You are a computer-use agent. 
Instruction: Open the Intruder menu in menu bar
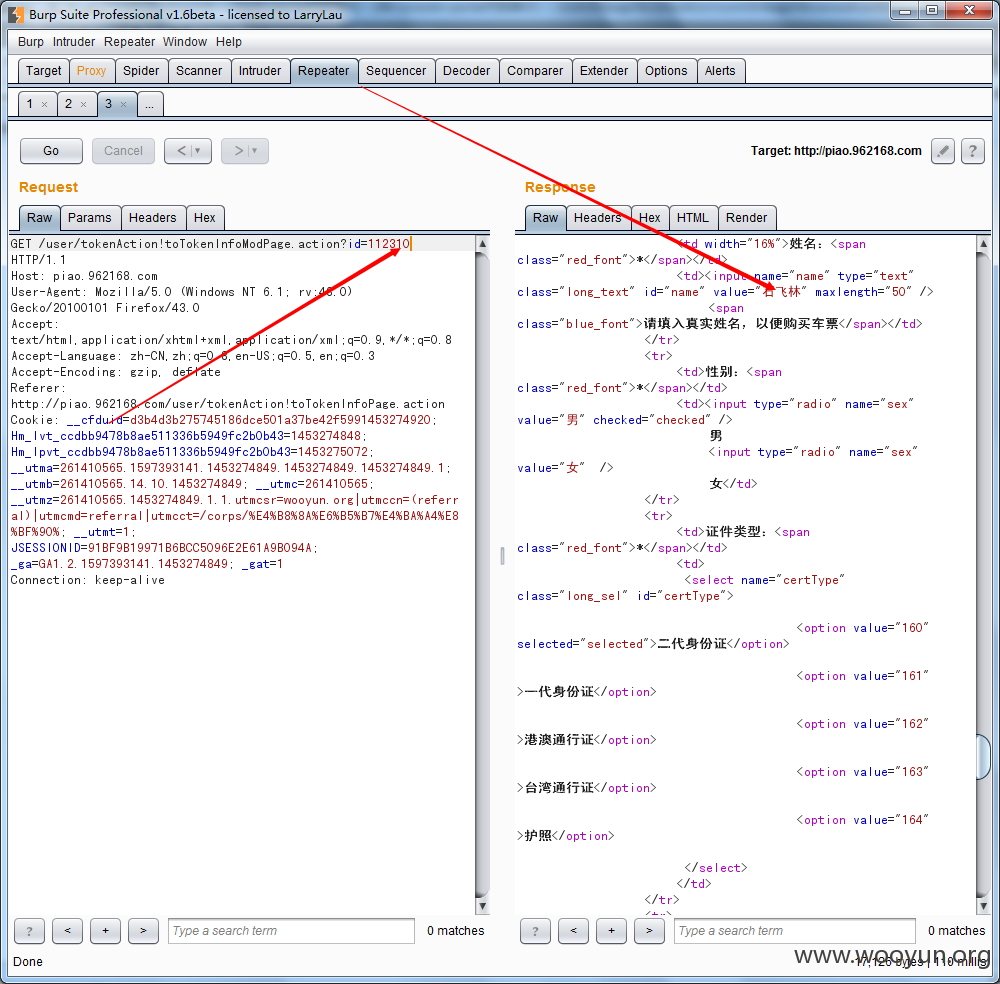[x=73, y=41]
